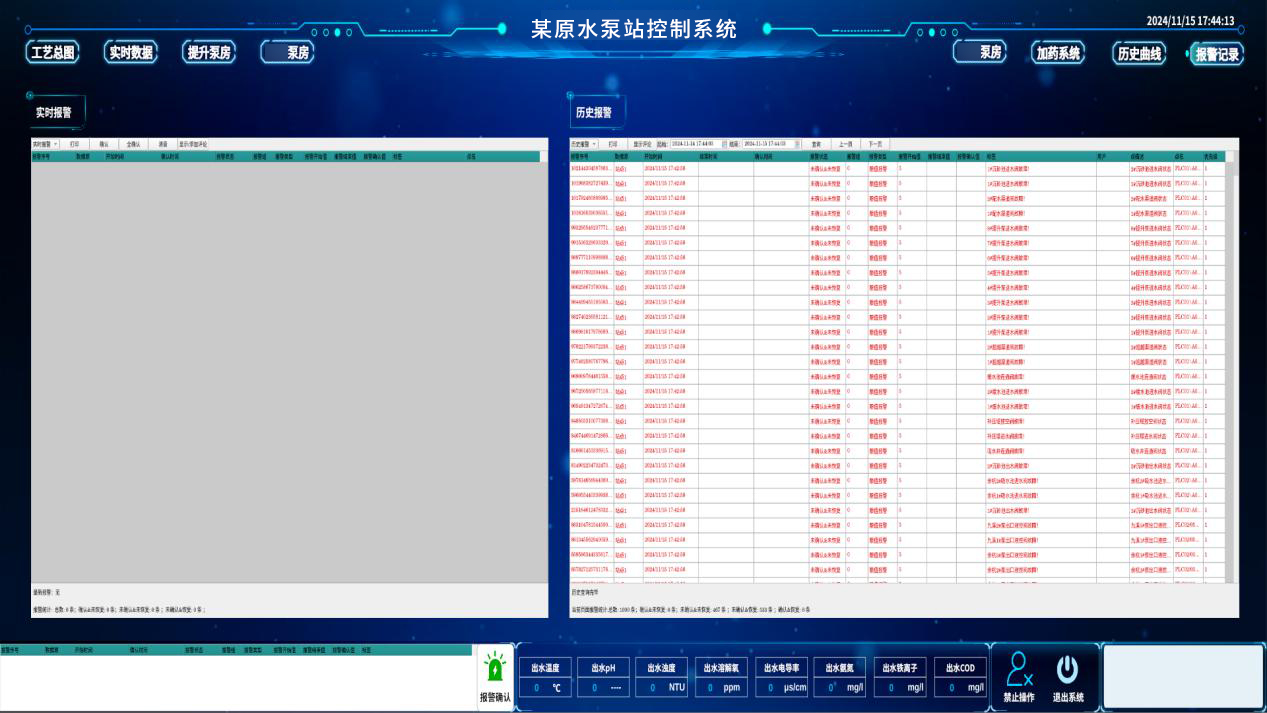Open the 历史曲线 page
Viewport: 1267px width, 713px height.
pyautogui.click(x=1139, y=54)
